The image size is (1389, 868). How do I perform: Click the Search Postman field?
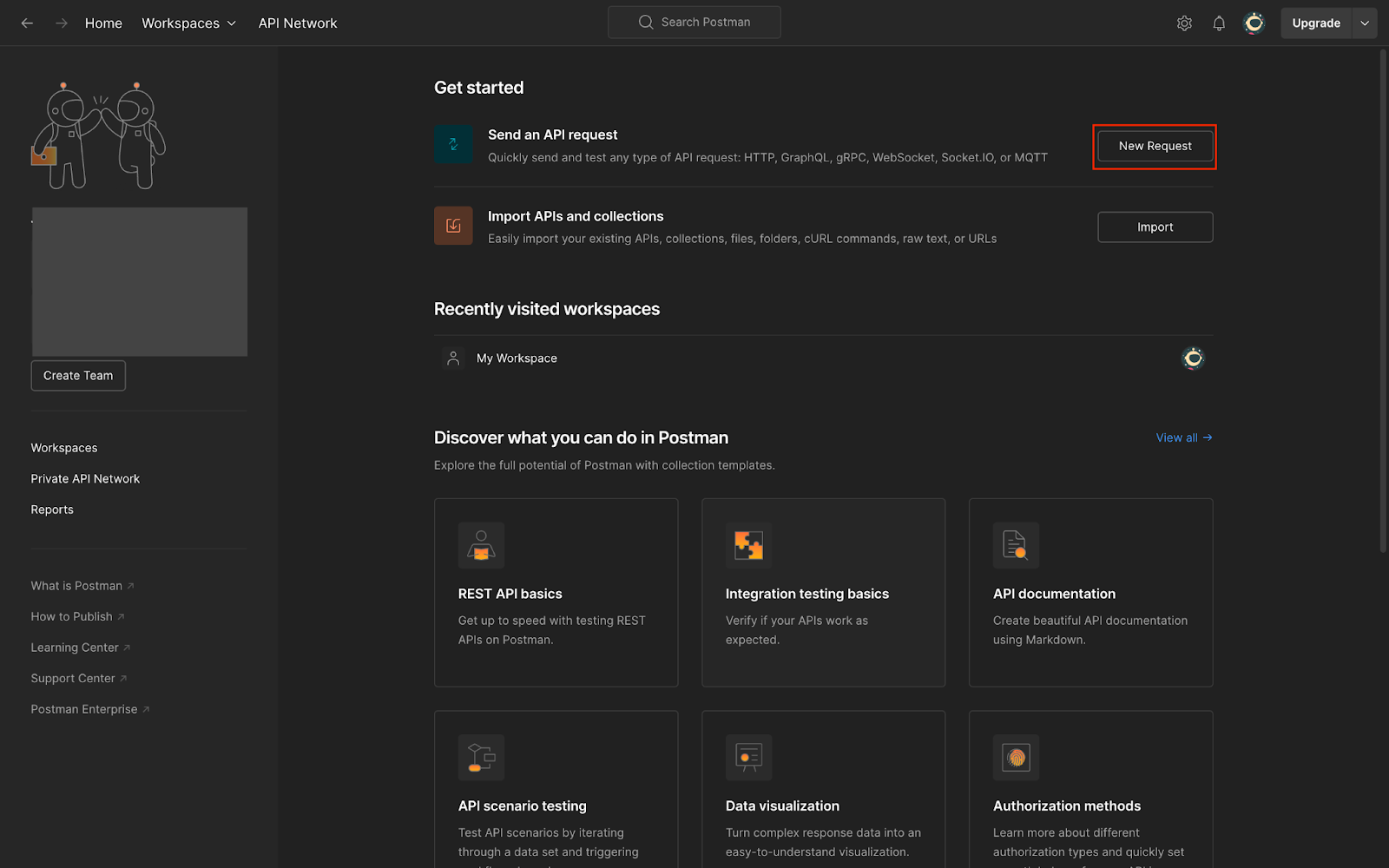[x=694, y=22]
